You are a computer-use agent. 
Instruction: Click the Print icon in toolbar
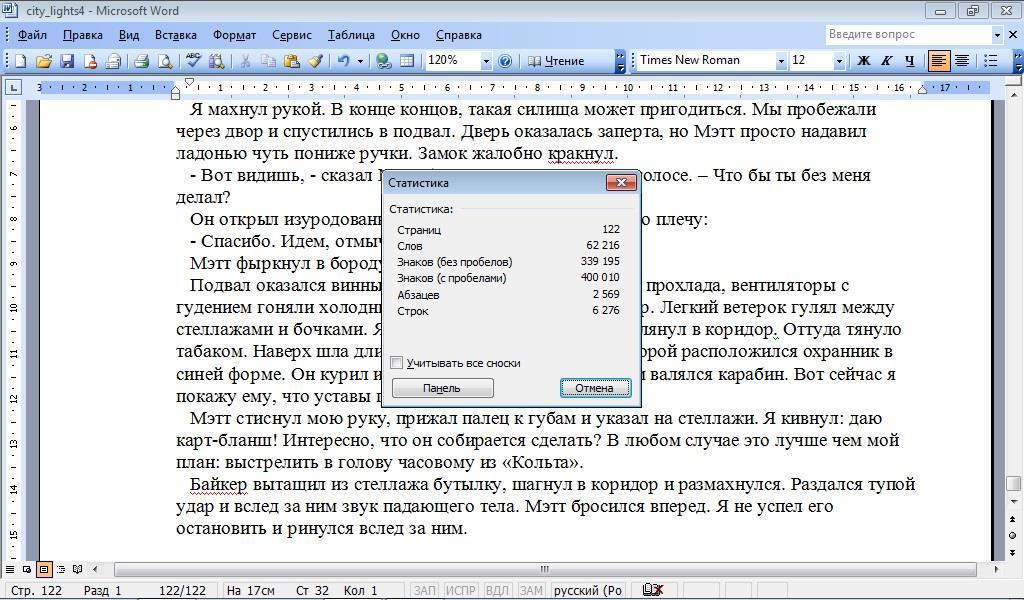click(x=141, y=61)
